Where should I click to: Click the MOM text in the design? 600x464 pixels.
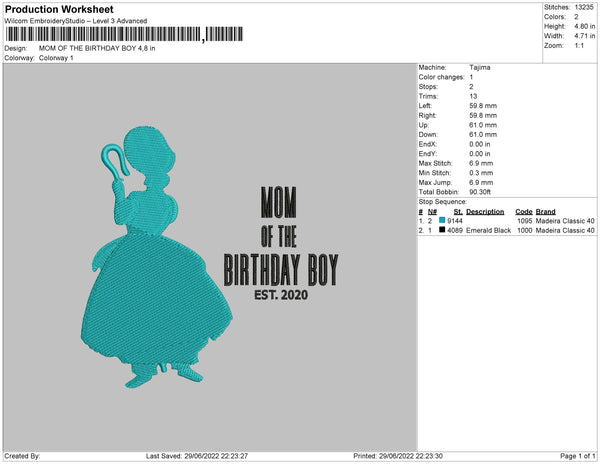click(279, 202)
